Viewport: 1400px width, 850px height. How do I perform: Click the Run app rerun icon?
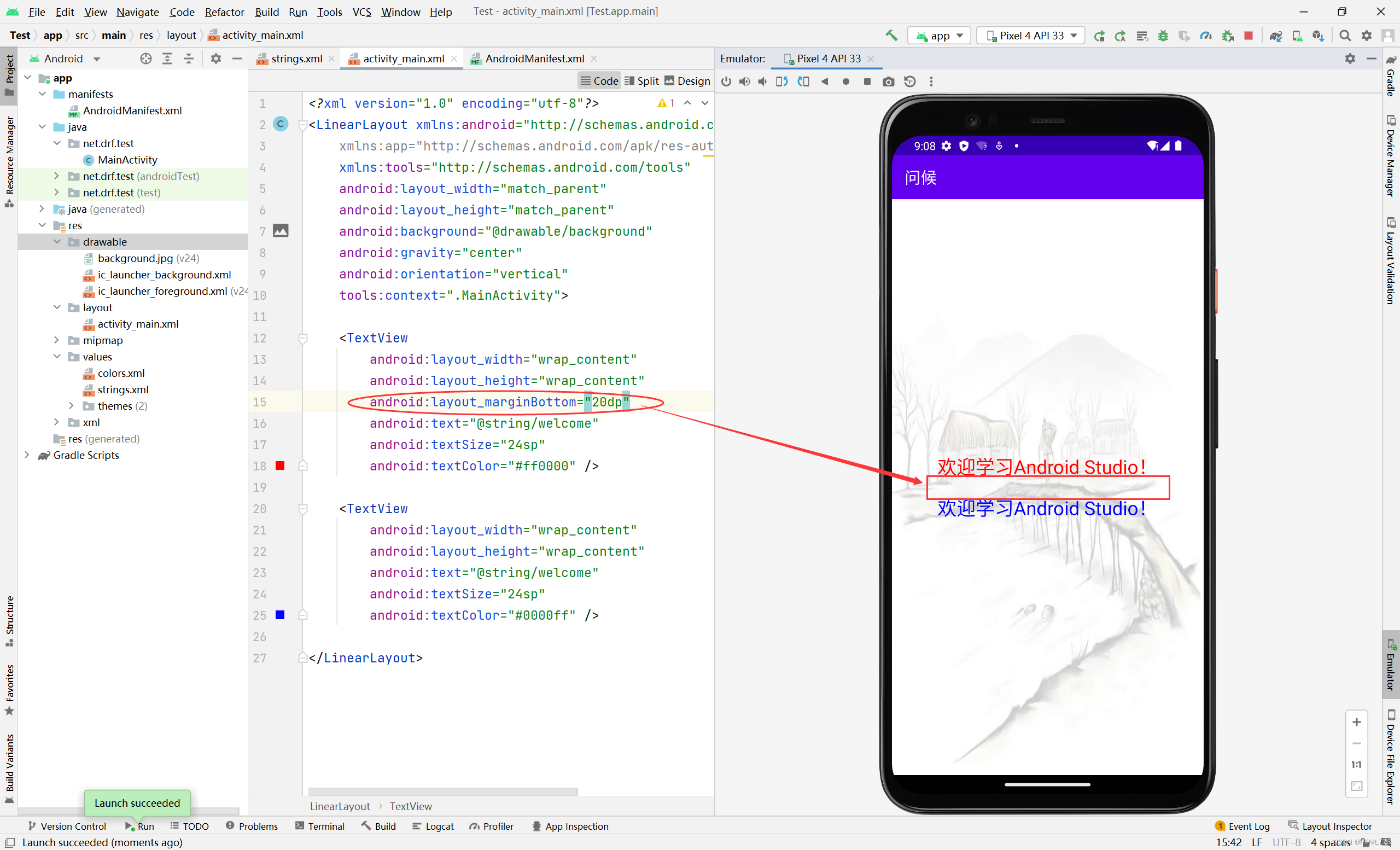click(x=1099, y=36)
